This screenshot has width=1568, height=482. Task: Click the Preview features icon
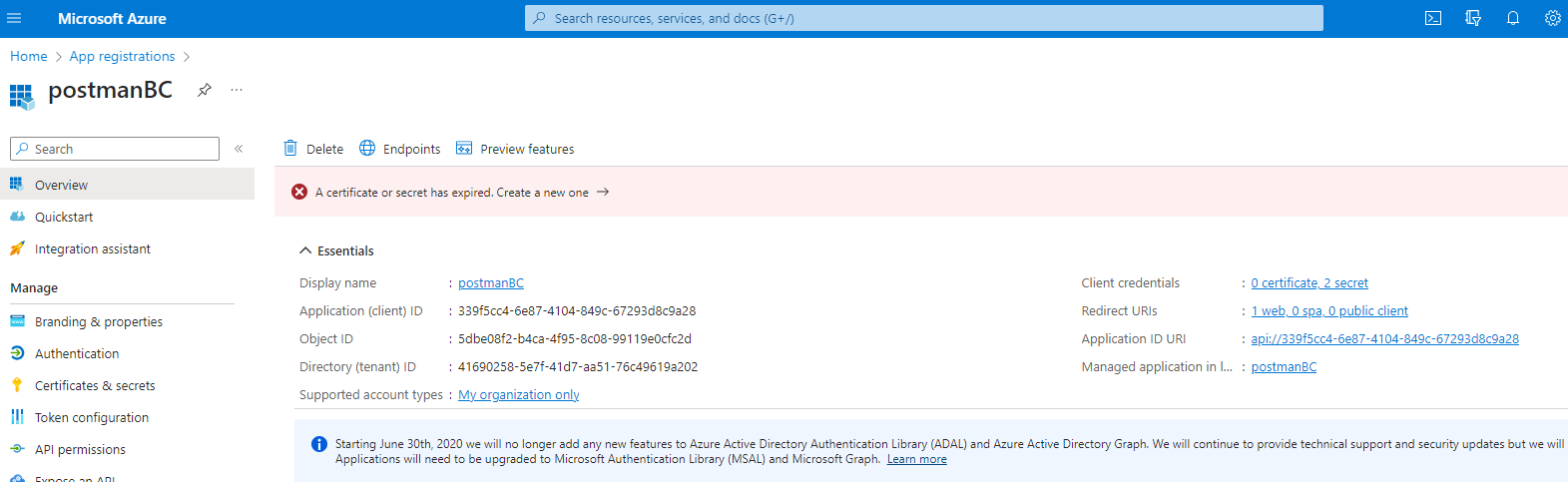[x=464, y=148]
